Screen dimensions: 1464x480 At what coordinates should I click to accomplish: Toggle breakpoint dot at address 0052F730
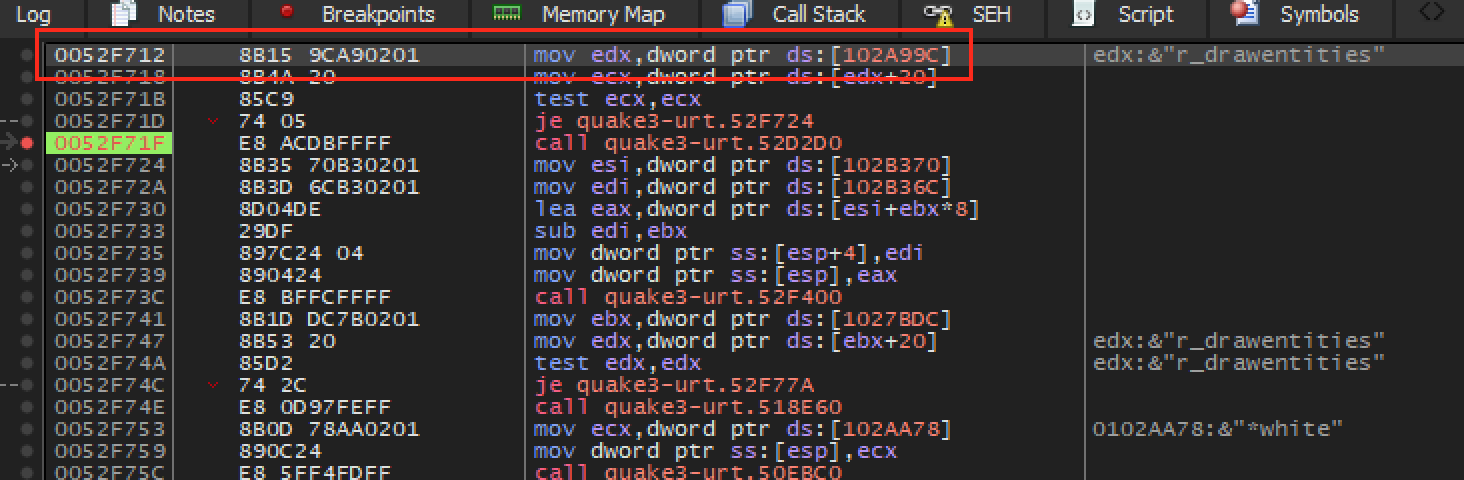pos(28,209)
